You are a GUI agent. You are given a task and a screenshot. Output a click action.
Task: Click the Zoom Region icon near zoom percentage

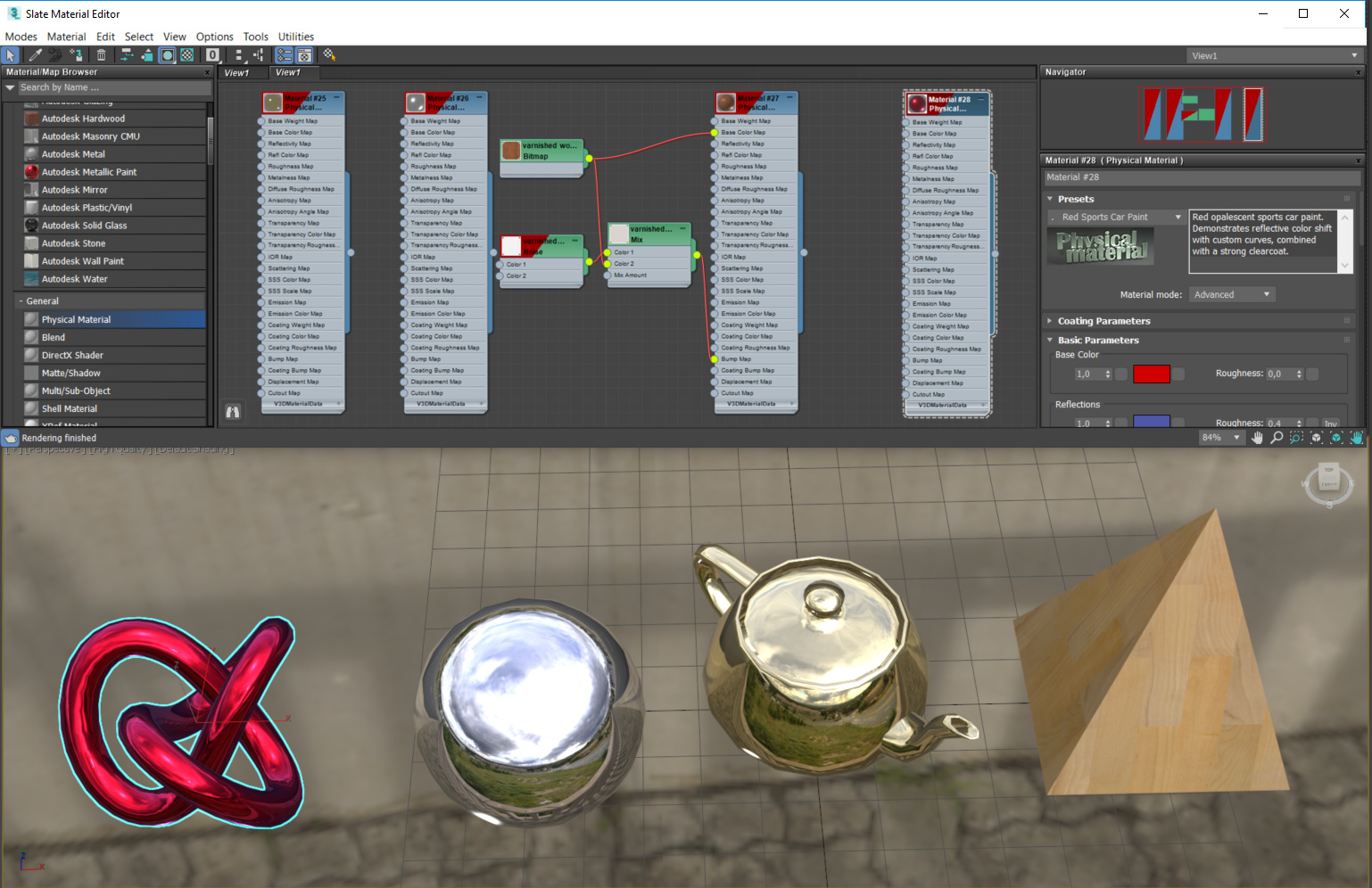point(1295,437)
